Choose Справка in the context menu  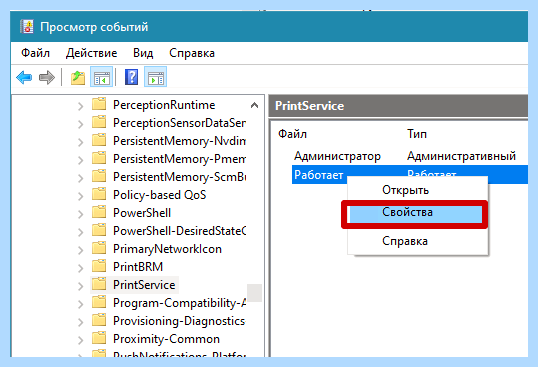pyautogui.click(x=418, y=241)
